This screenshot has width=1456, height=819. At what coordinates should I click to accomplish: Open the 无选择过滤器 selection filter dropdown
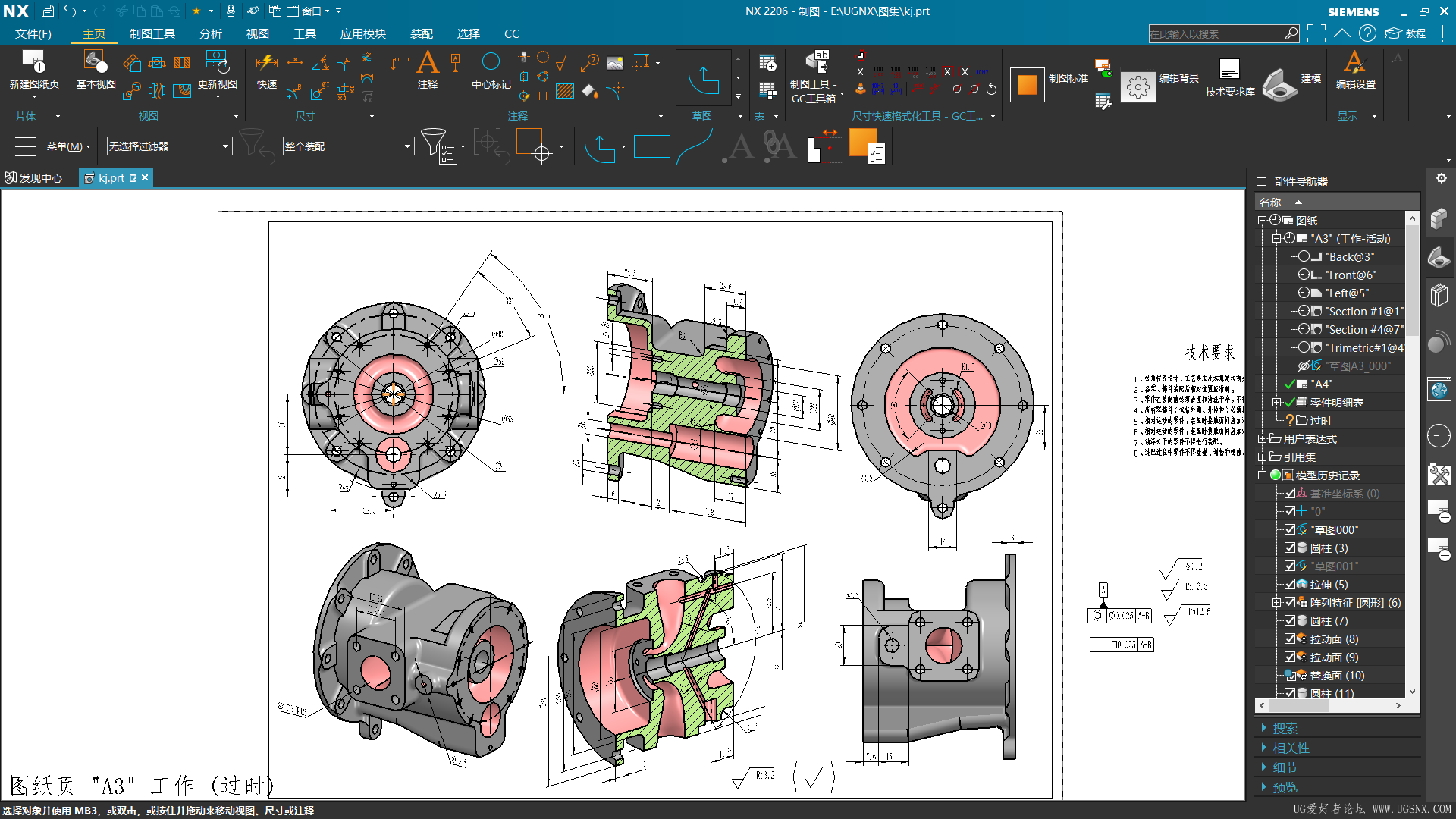click(x=225, y=146)
